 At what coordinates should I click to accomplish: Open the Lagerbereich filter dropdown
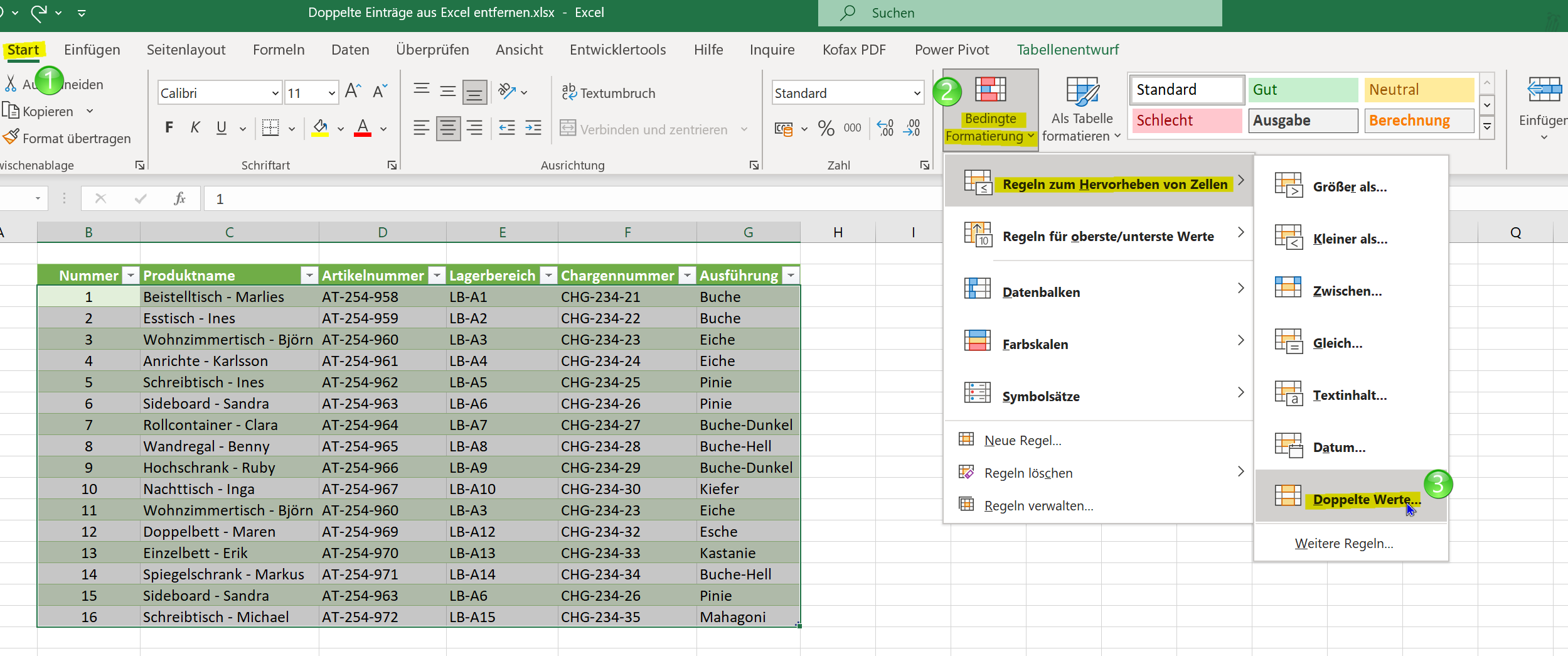[x=548, y=275]
